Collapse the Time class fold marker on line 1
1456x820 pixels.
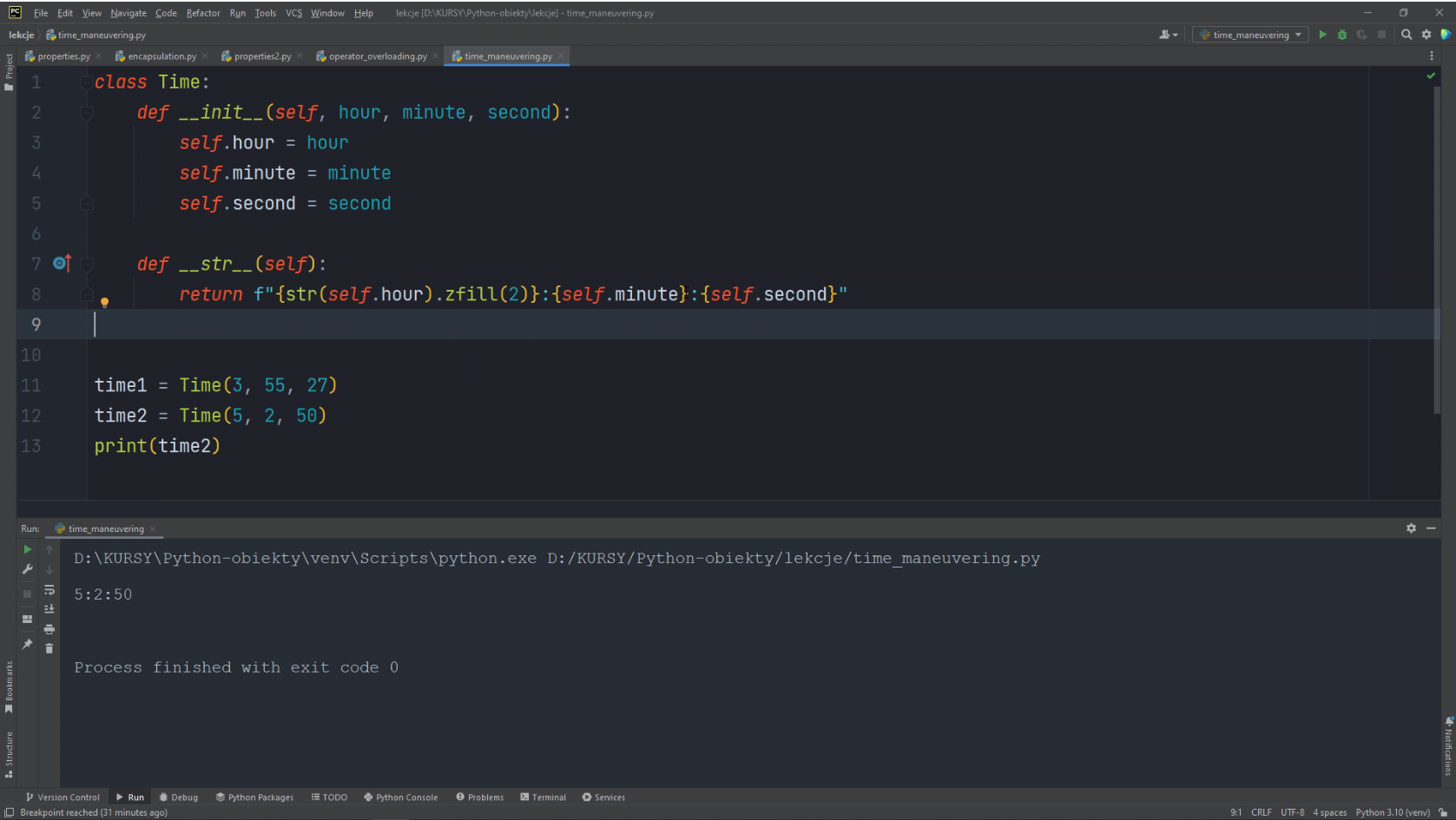pyautogui.click(x=86, y=82)
